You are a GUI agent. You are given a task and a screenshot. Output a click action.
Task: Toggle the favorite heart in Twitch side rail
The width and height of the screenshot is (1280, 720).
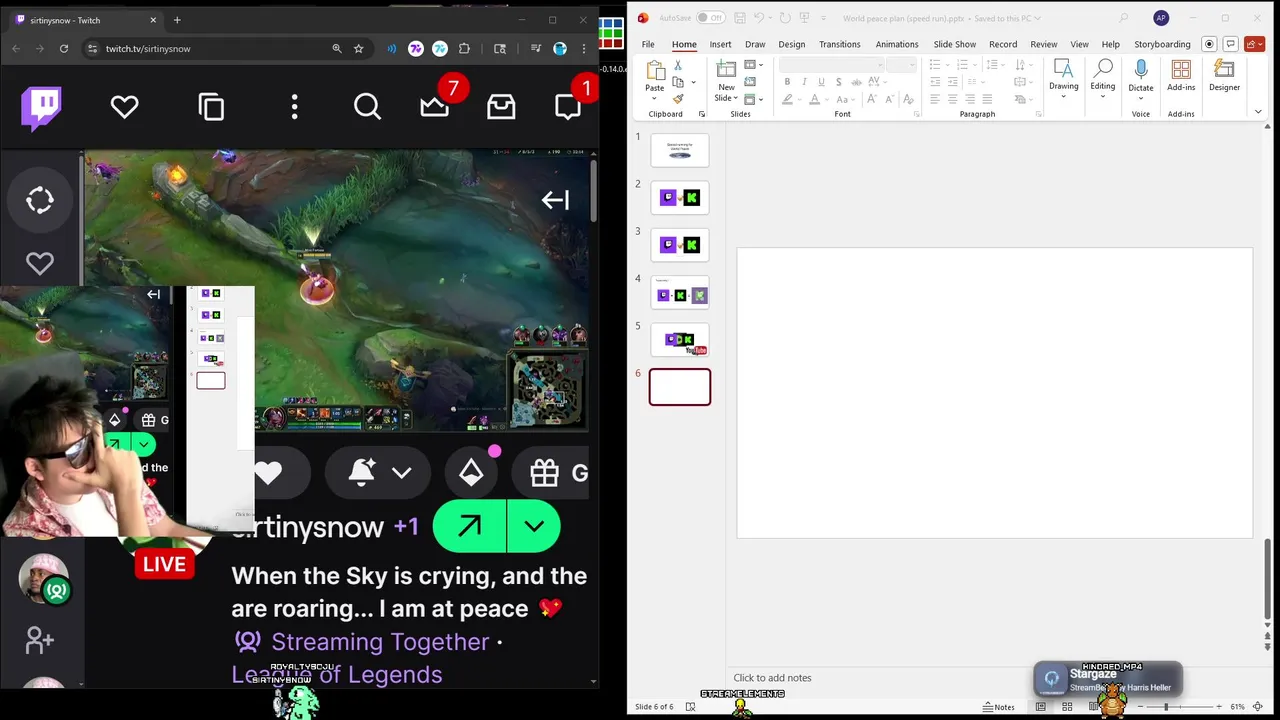(x=40, y=263)
